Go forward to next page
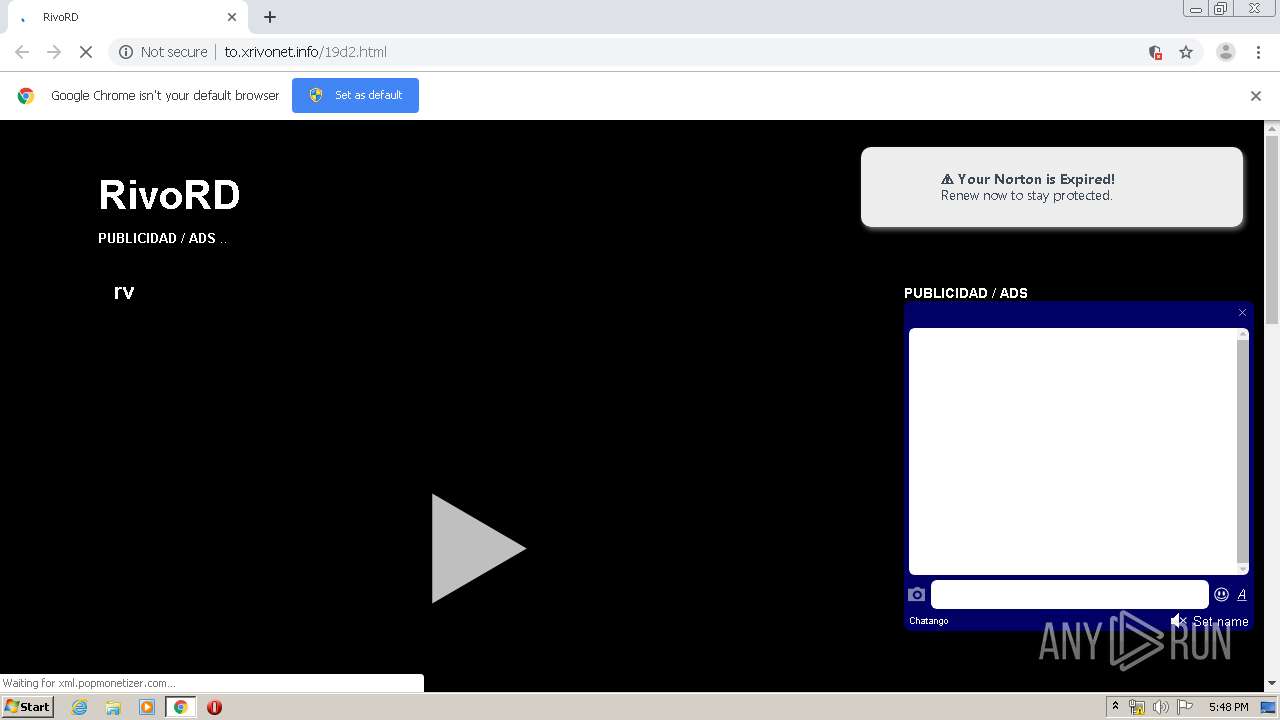The image size is (1280, 720). [54, 52]
